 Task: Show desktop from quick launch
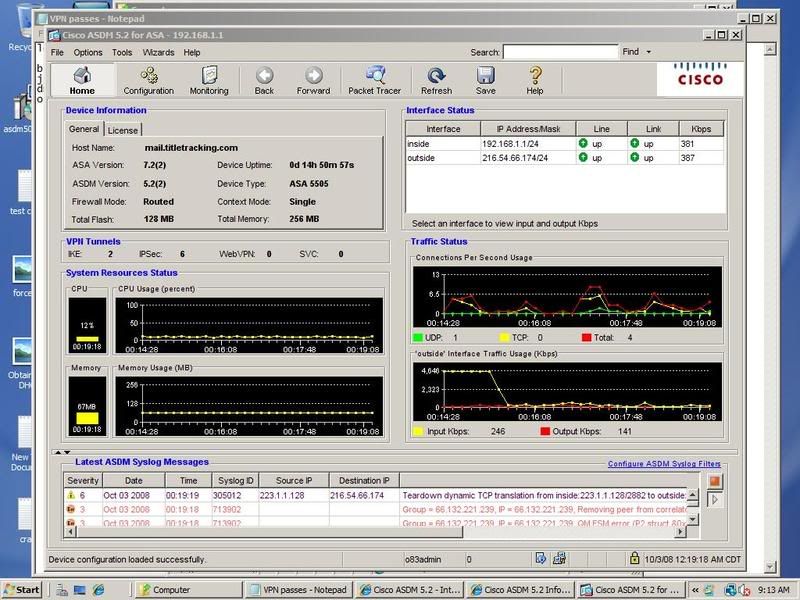click(x=80, y=590)
